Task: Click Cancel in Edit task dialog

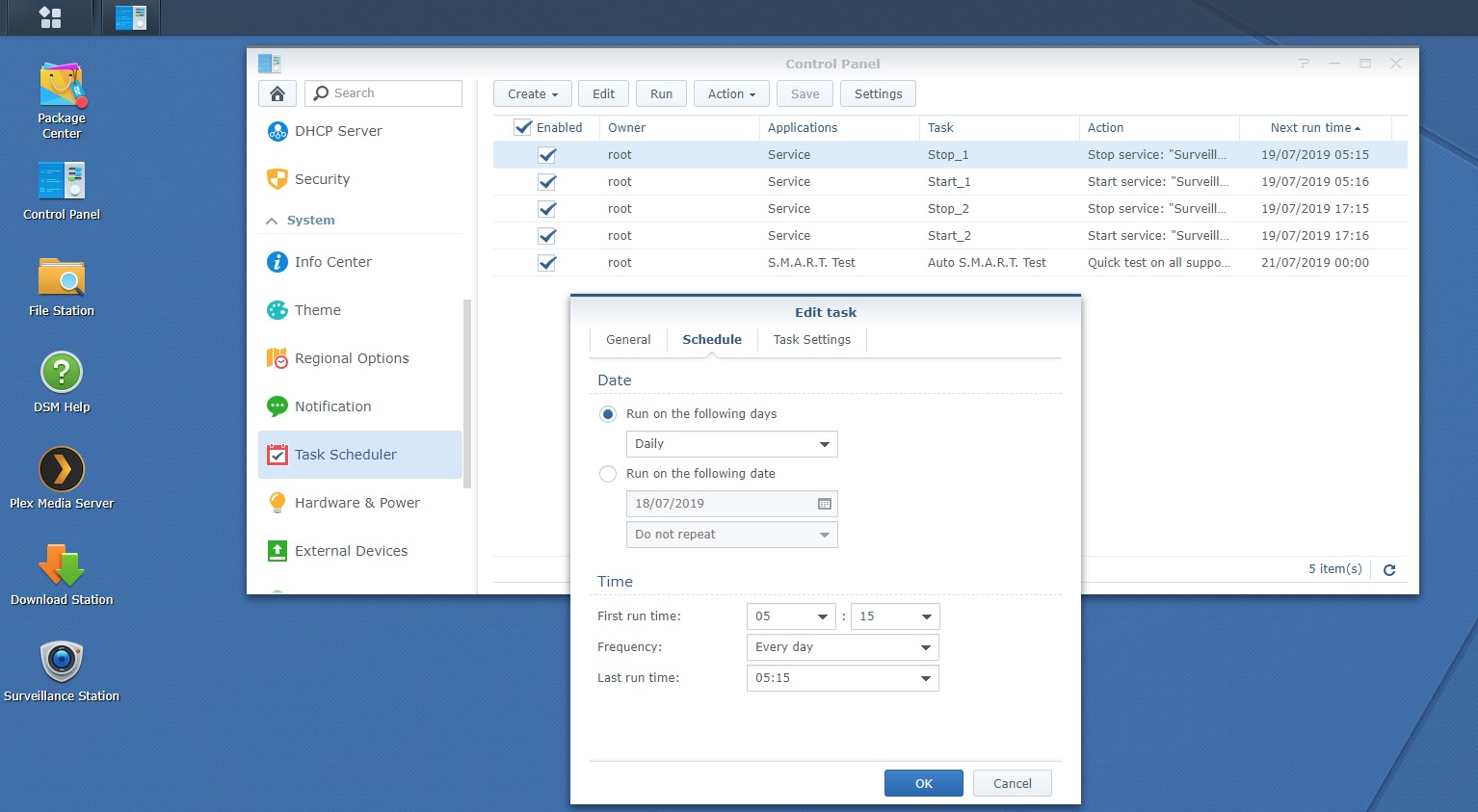Action: pos(1013,783)
